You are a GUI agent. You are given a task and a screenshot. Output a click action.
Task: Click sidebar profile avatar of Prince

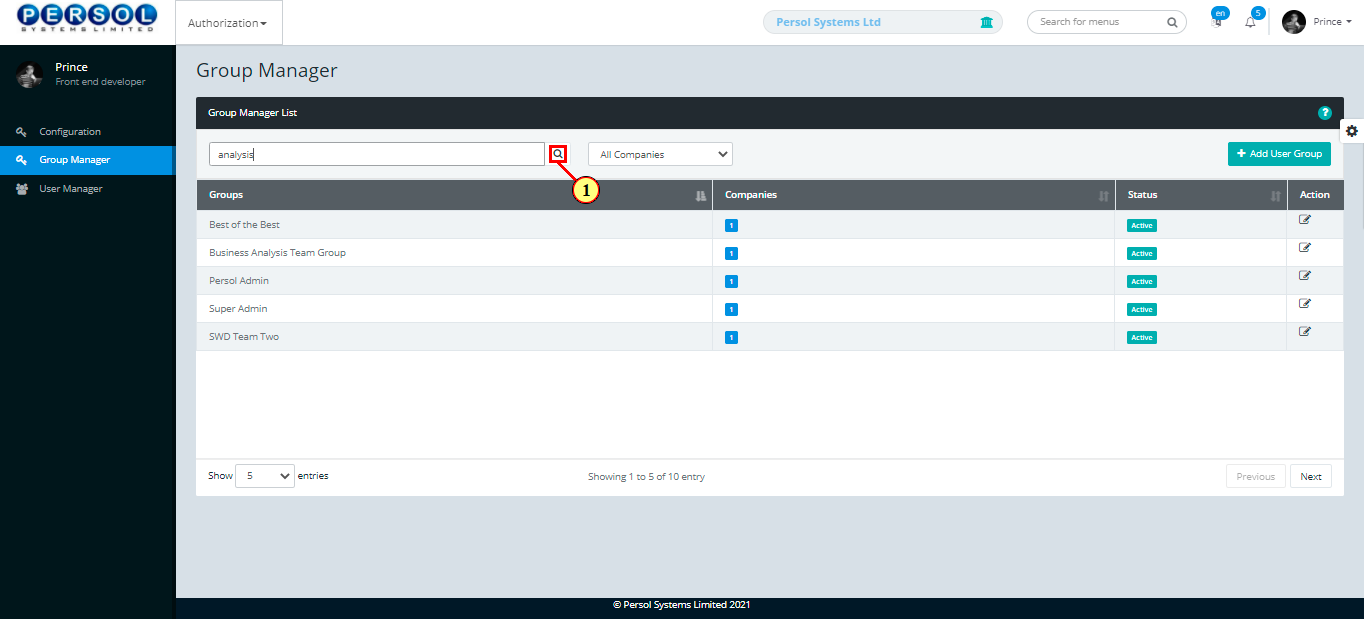tap(29, 74)
